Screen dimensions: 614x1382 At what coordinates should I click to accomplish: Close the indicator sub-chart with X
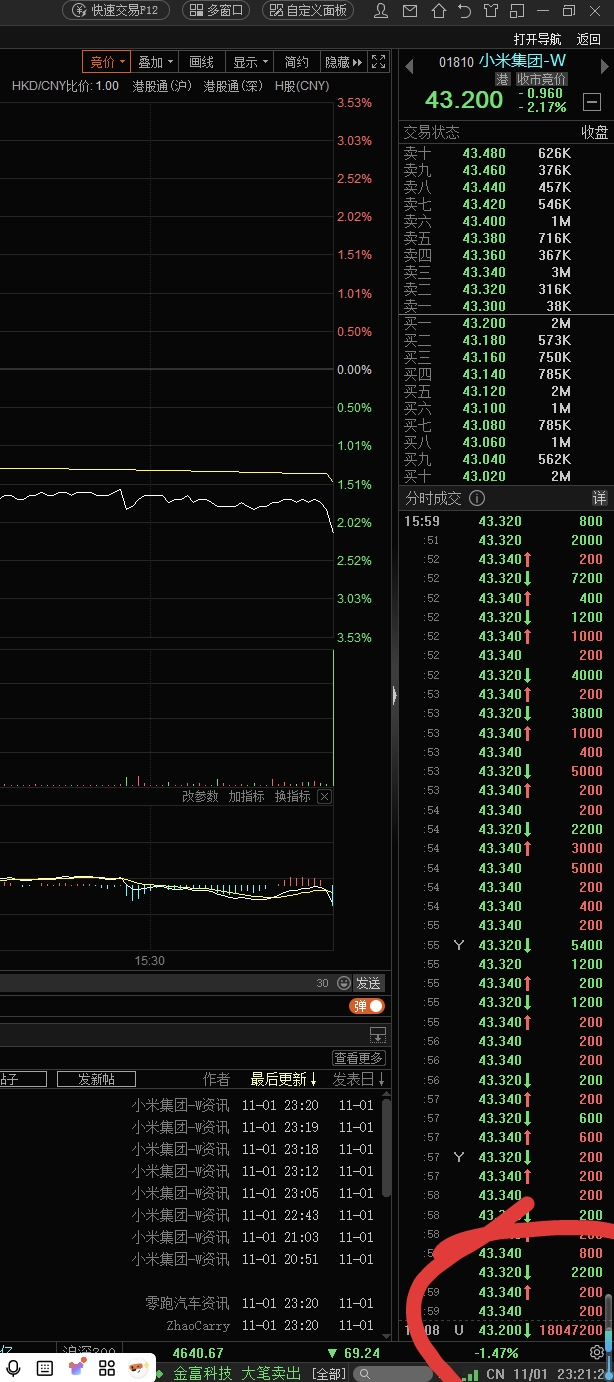(323, 797)
